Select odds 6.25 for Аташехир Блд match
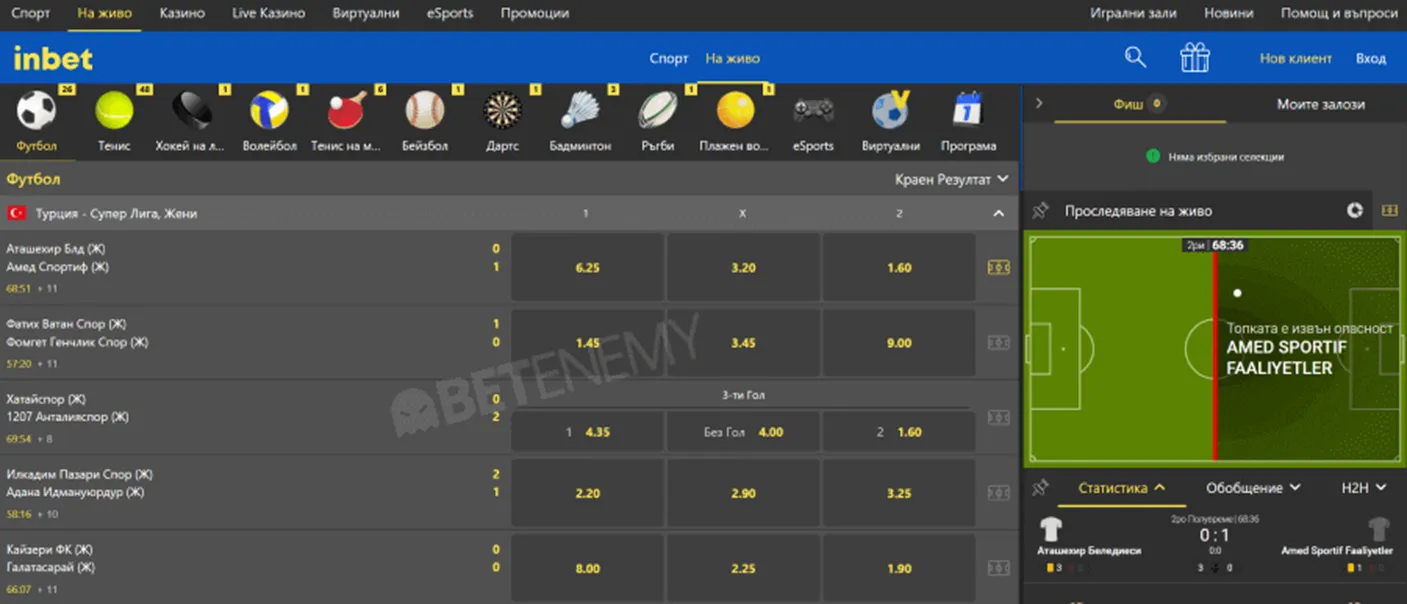Screen dimensions: 1407x604 click(x=587, y=267)
